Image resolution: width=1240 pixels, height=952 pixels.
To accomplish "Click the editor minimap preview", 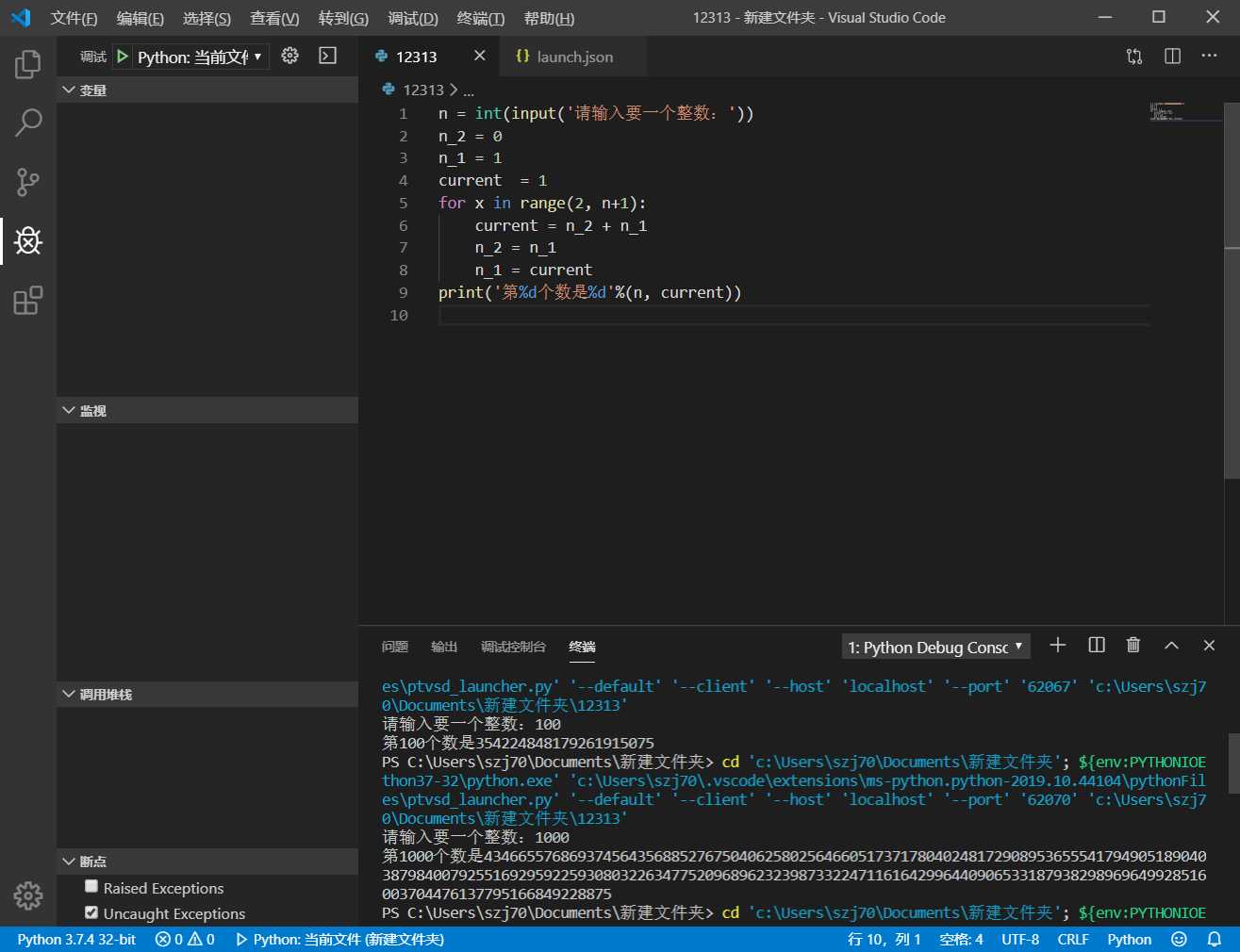I will 1185,111.
